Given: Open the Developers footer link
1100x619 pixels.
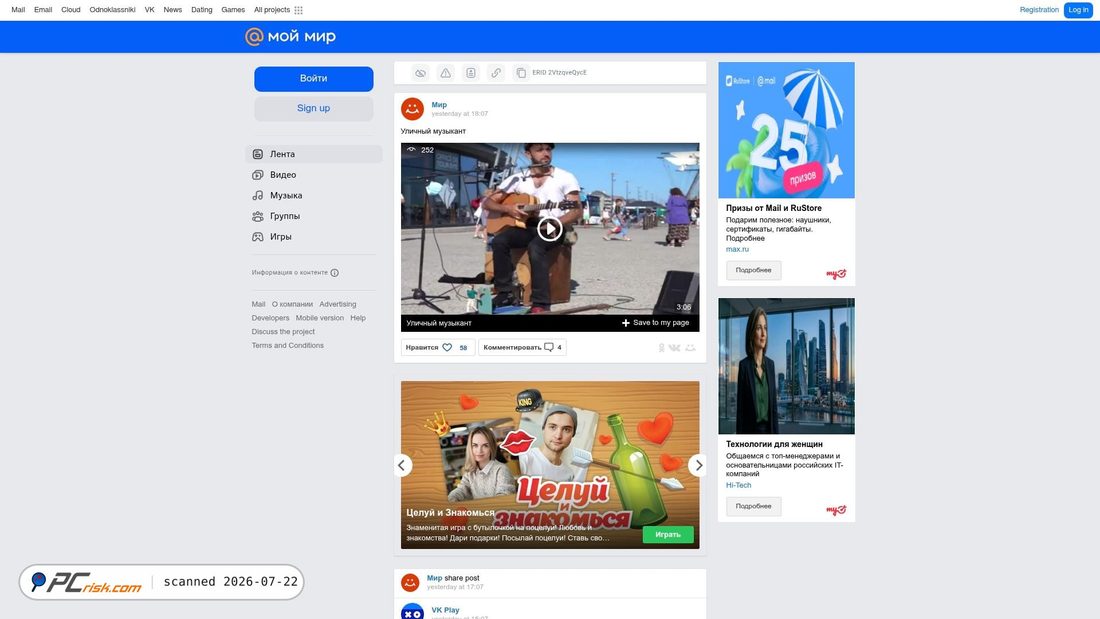Looking at the screenshot, I should 270,318.
